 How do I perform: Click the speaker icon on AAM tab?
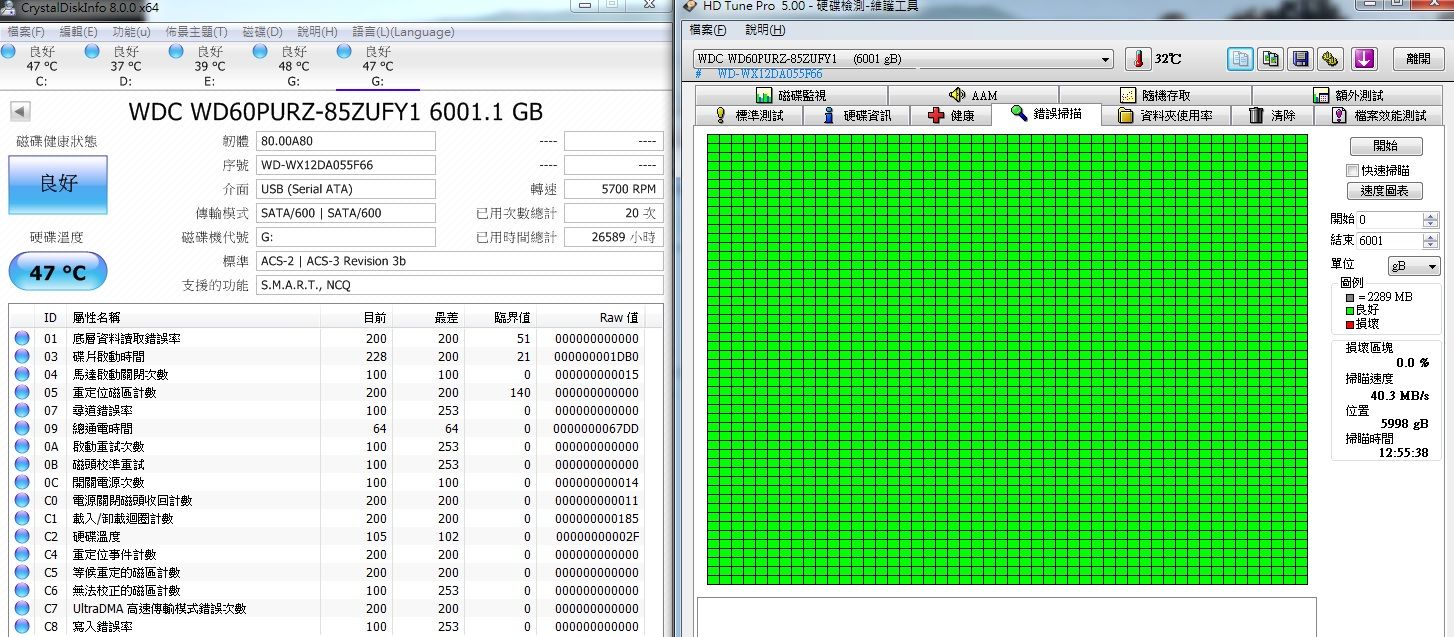[956, 95]
